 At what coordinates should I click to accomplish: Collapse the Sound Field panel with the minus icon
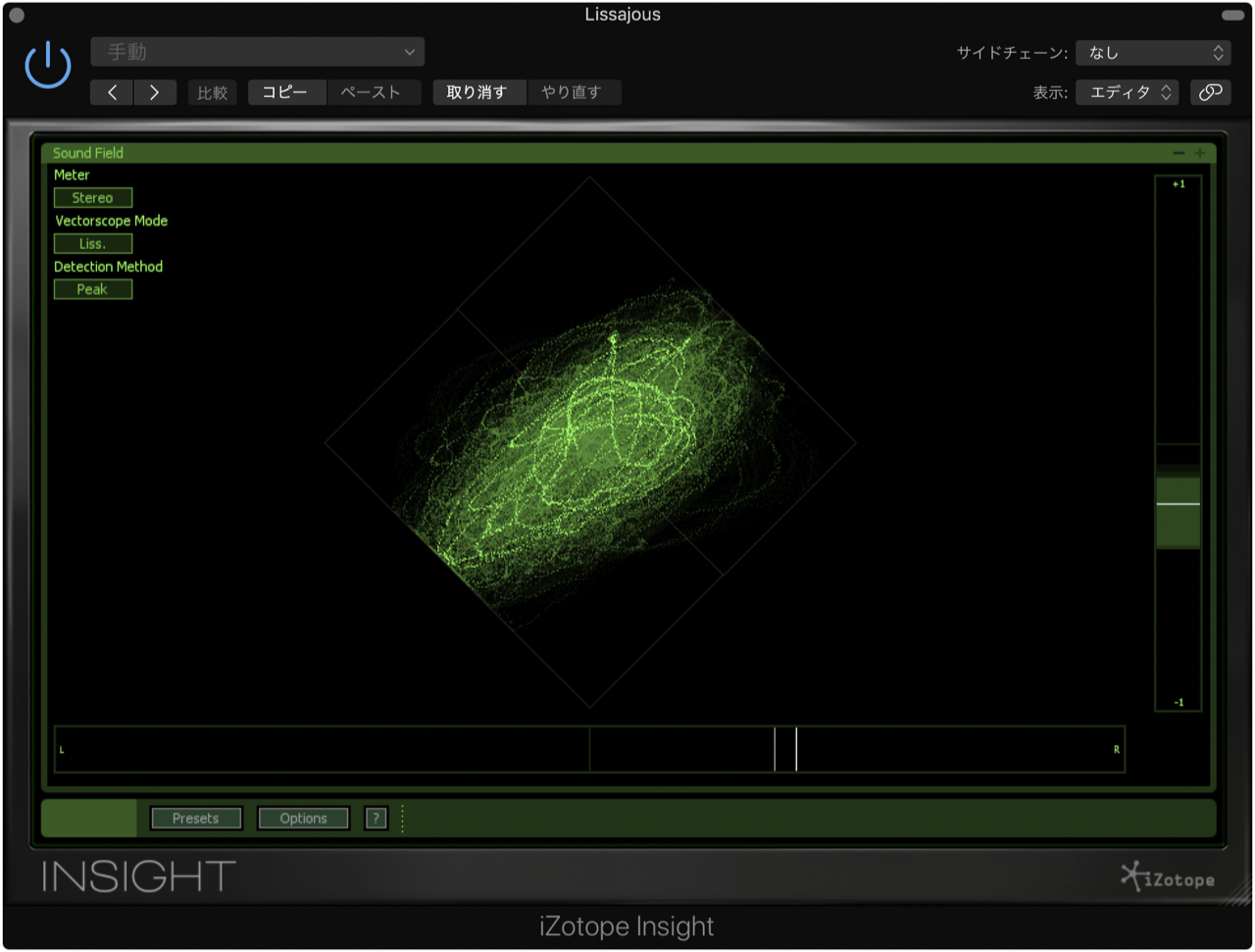tap(1180, 153)
